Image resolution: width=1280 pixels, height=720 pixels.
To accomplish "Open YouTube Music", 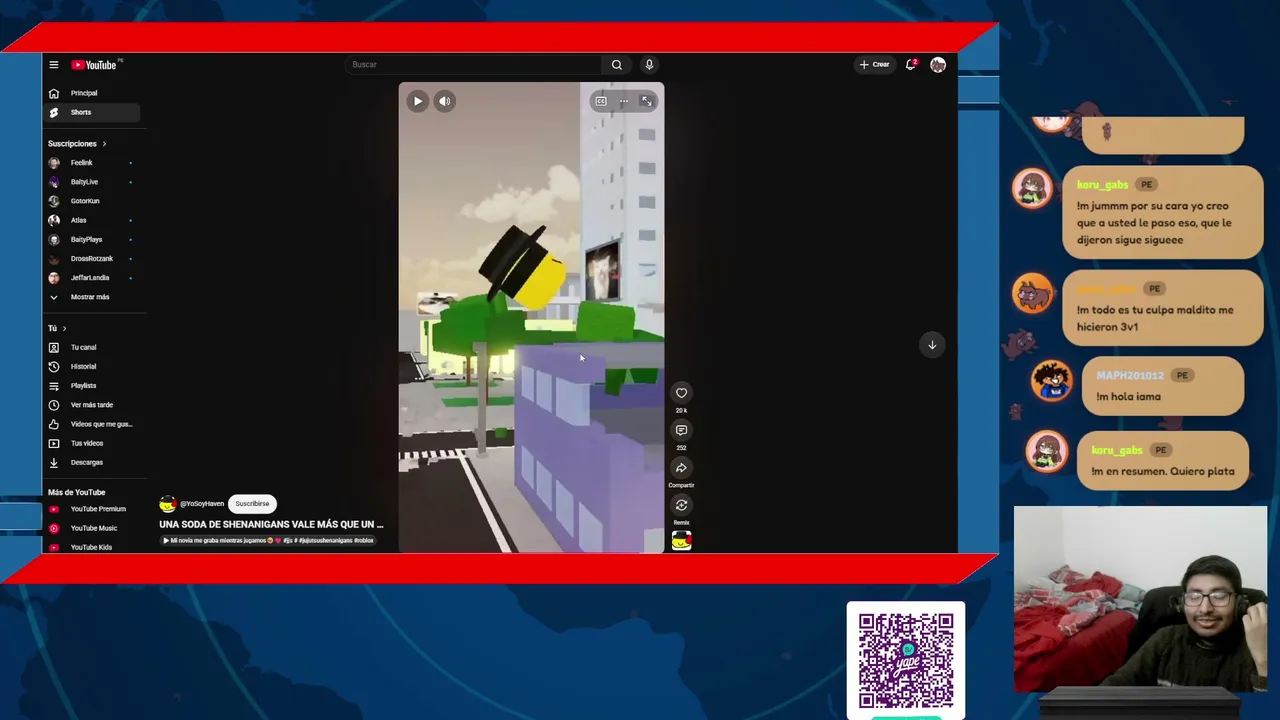I will [92, 528].
